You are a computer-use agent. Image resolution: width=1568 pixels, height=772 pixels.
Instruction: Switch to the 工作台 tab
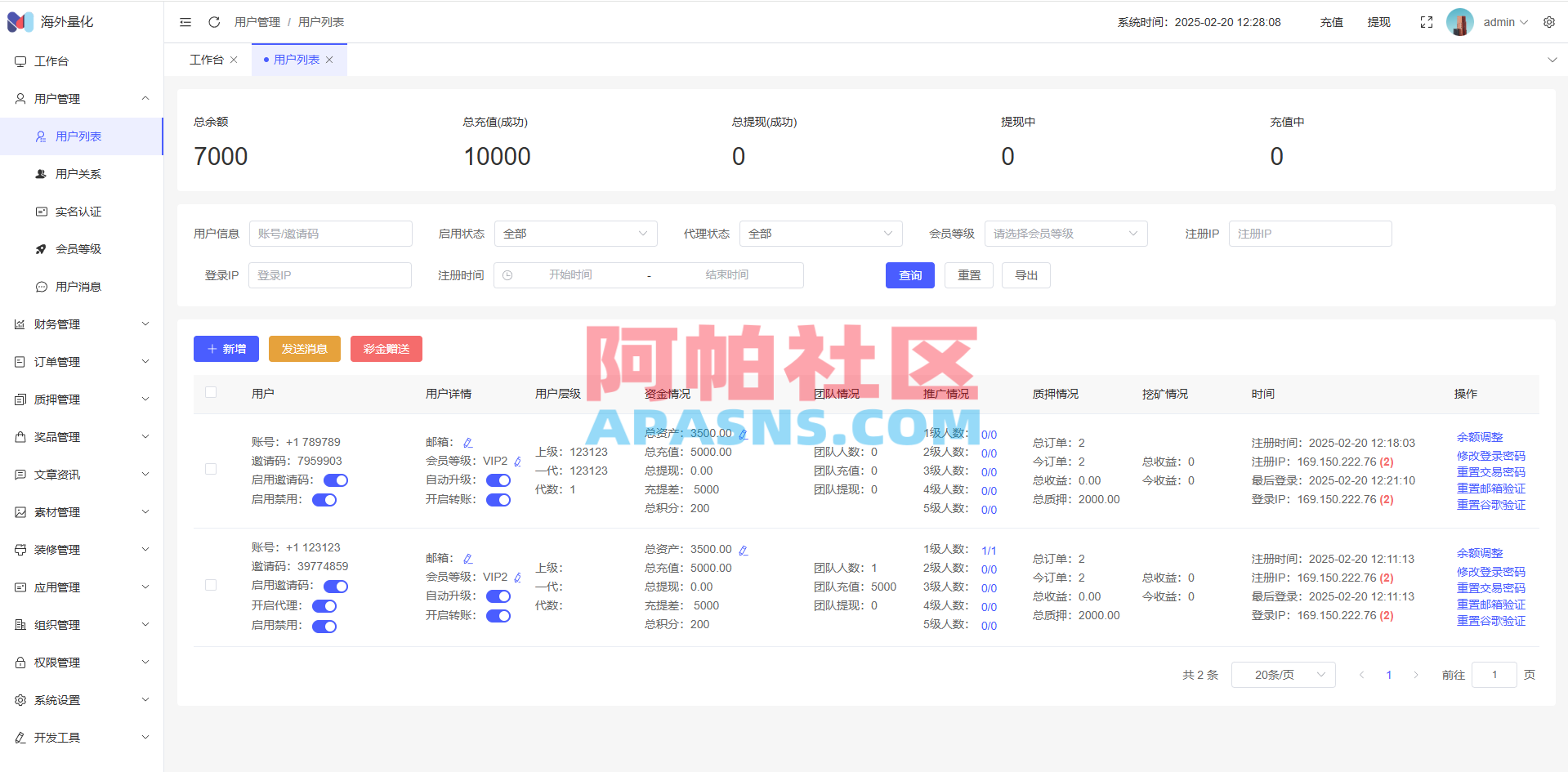[208, 59]
